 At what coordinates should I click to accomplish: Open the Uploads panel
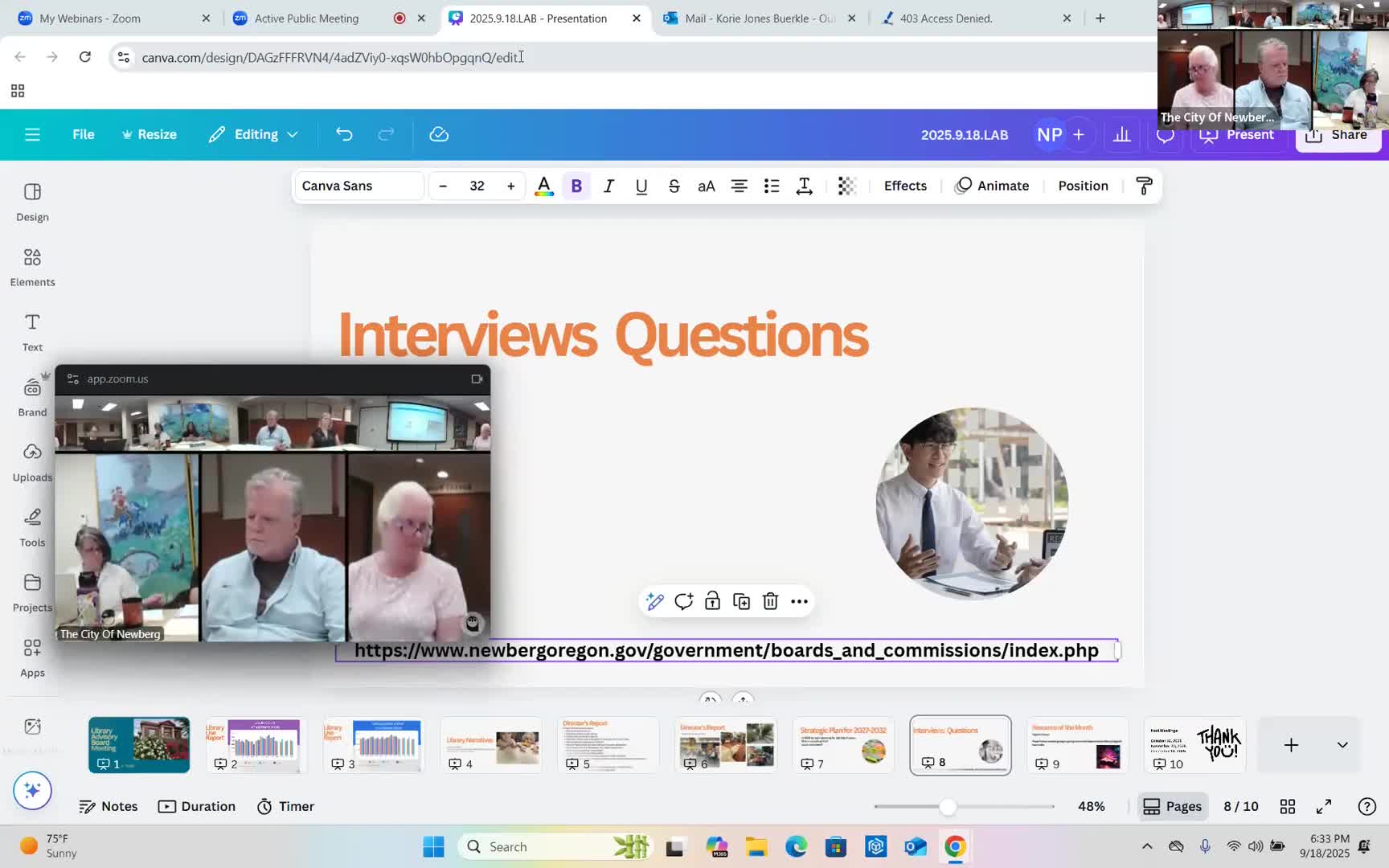point(32,462)
